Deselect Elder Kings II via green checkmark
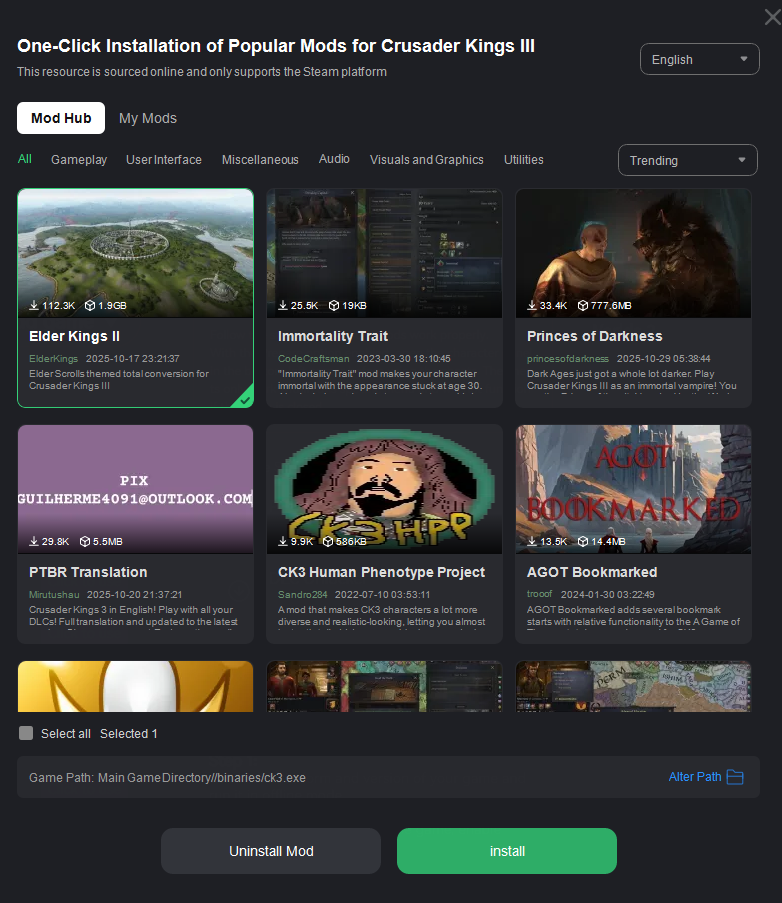782x903 pixels. coord(245,399)
